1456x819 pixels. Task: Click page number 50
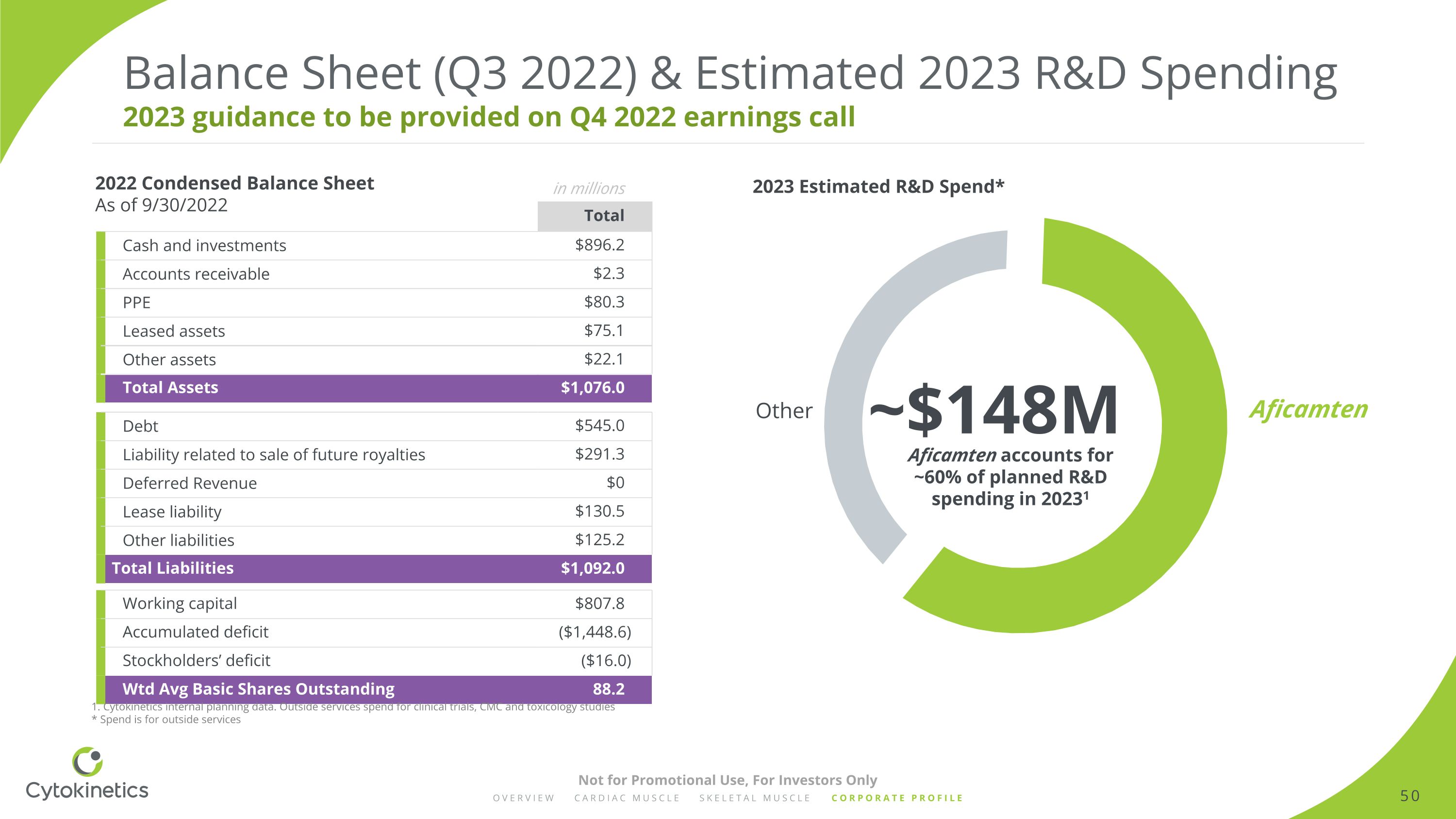tap(1410, 796)
